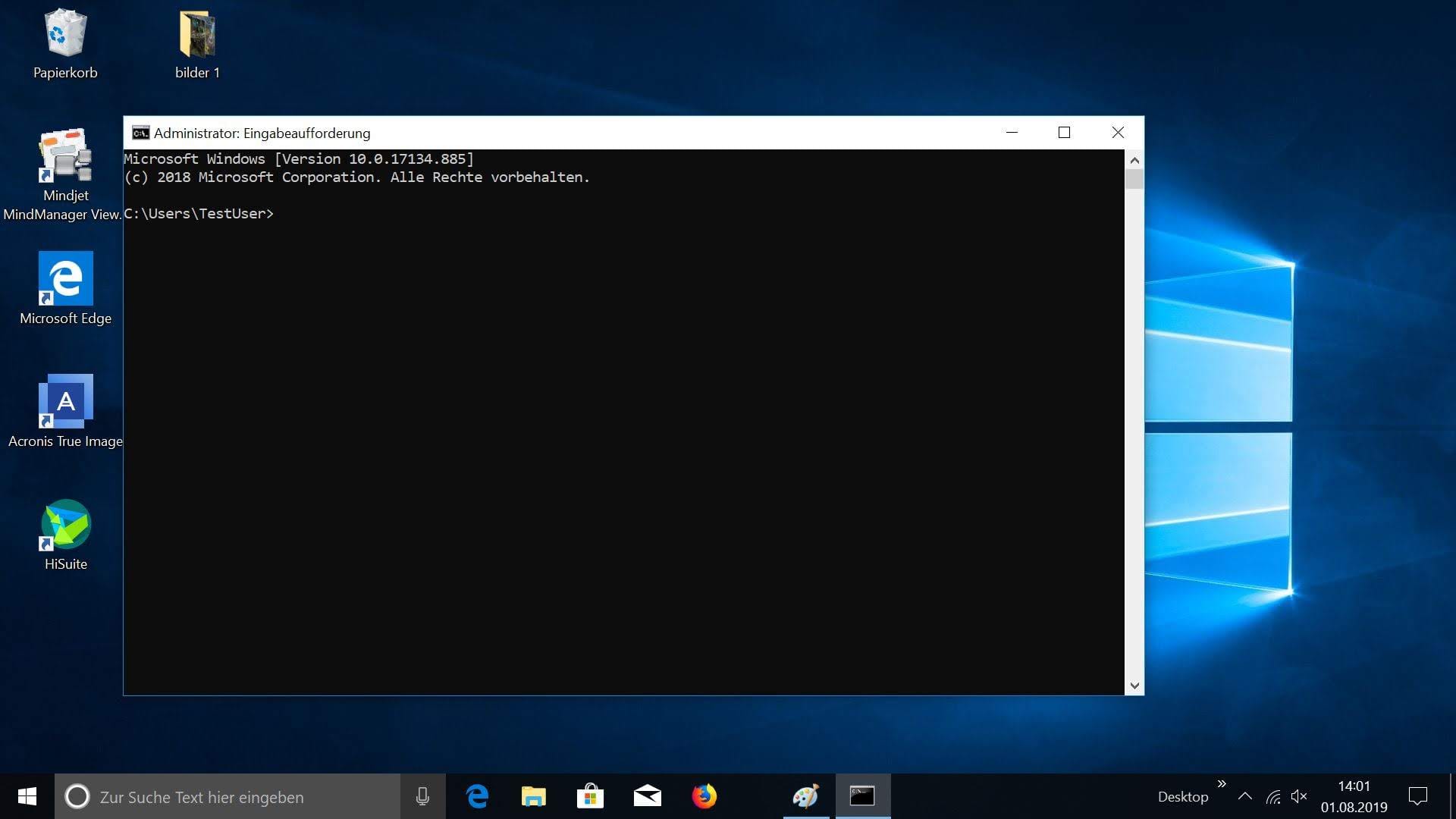Open the Command Prompt window system menu icon

pyautogui.click(x=140, y=133)
